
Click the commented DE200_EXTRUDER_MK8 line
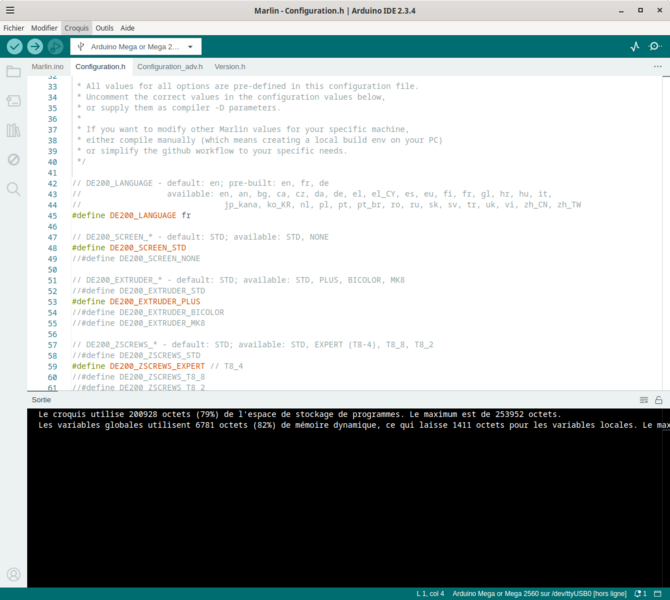pos(138,323)
